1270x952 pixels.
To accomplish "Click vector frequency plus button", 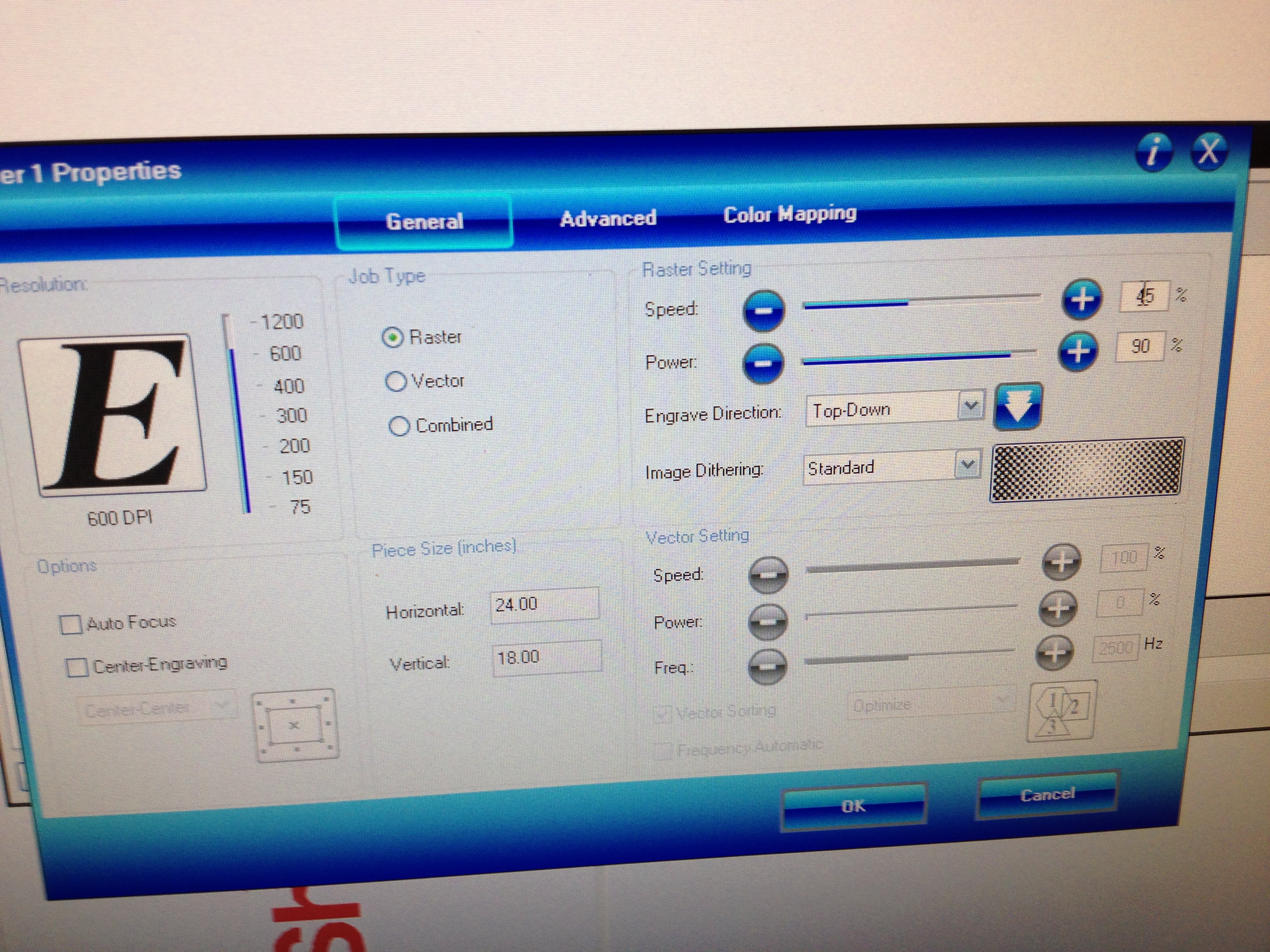I will (1055, 653).
